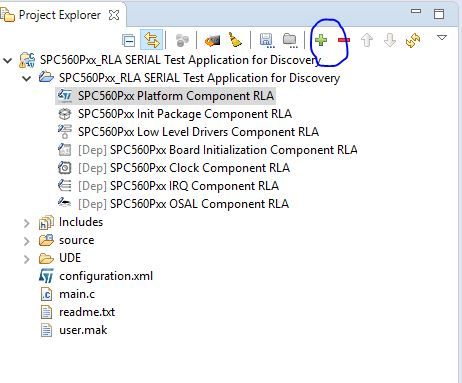Close the Project Explorer tab
The width and height of the screenshot is (462, 383).
114,15
